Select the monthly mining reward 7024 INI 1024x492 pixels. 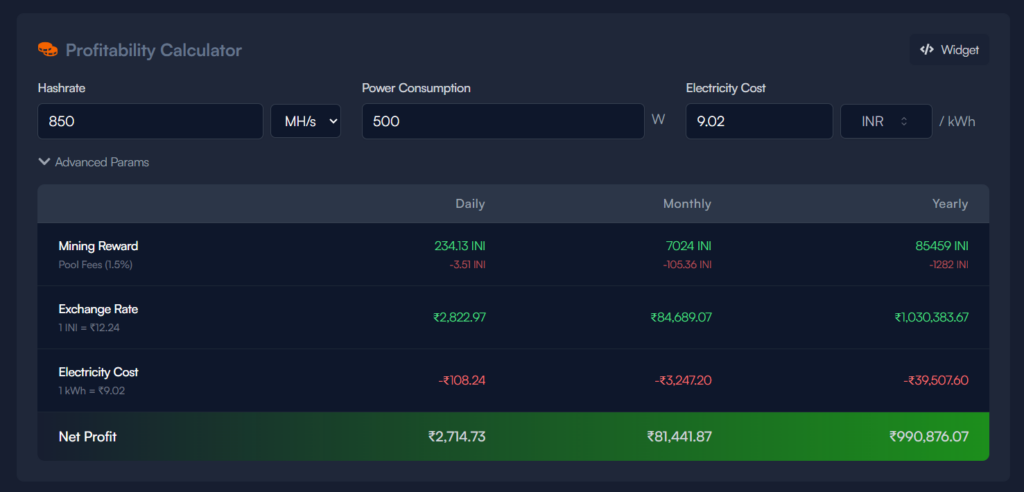point(690,246)
